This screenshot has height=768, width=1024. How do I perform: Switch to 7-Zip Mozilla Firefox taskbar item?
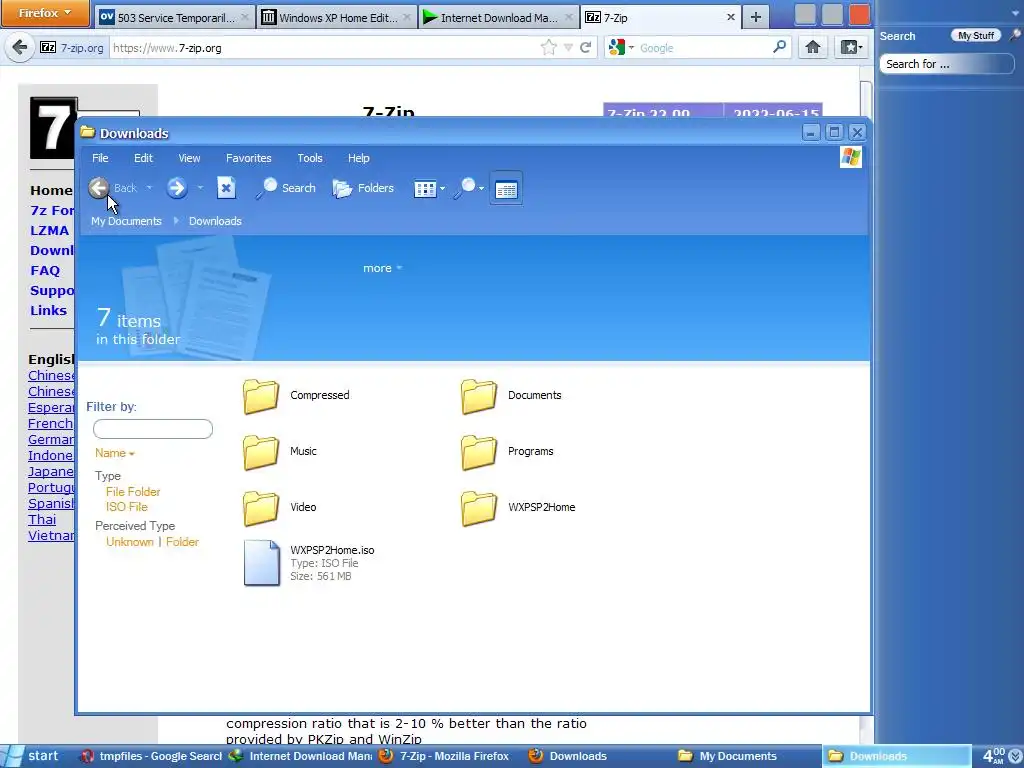tap(446, 756)
